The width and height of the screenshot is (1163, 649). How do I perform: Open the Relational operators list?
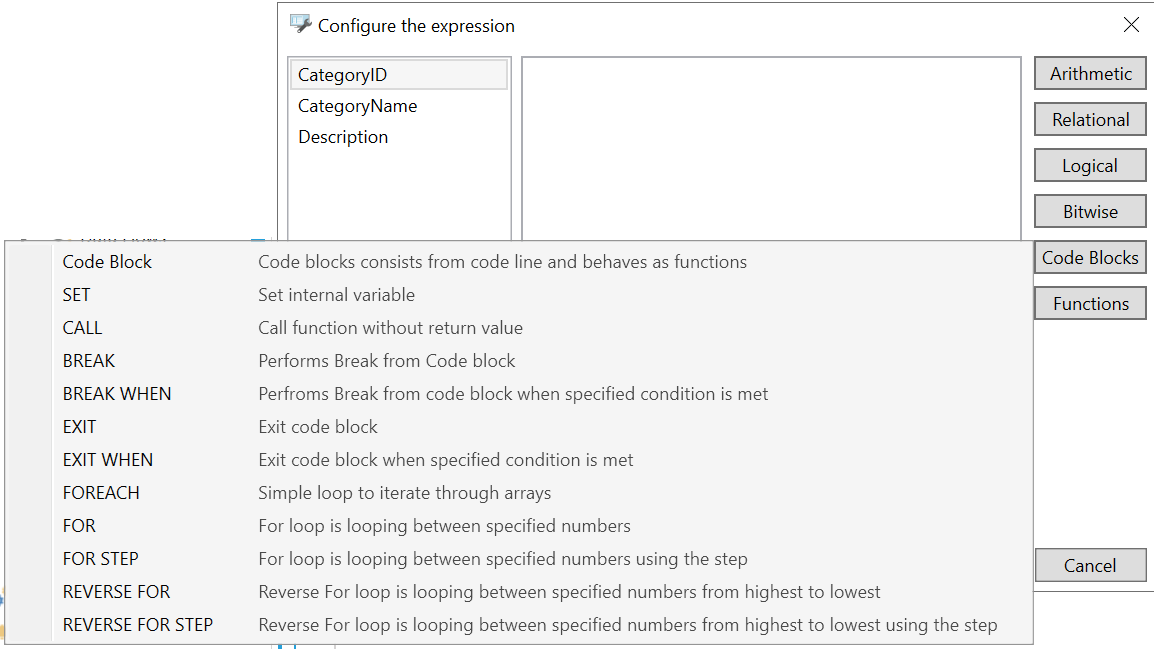[1090, 120]
